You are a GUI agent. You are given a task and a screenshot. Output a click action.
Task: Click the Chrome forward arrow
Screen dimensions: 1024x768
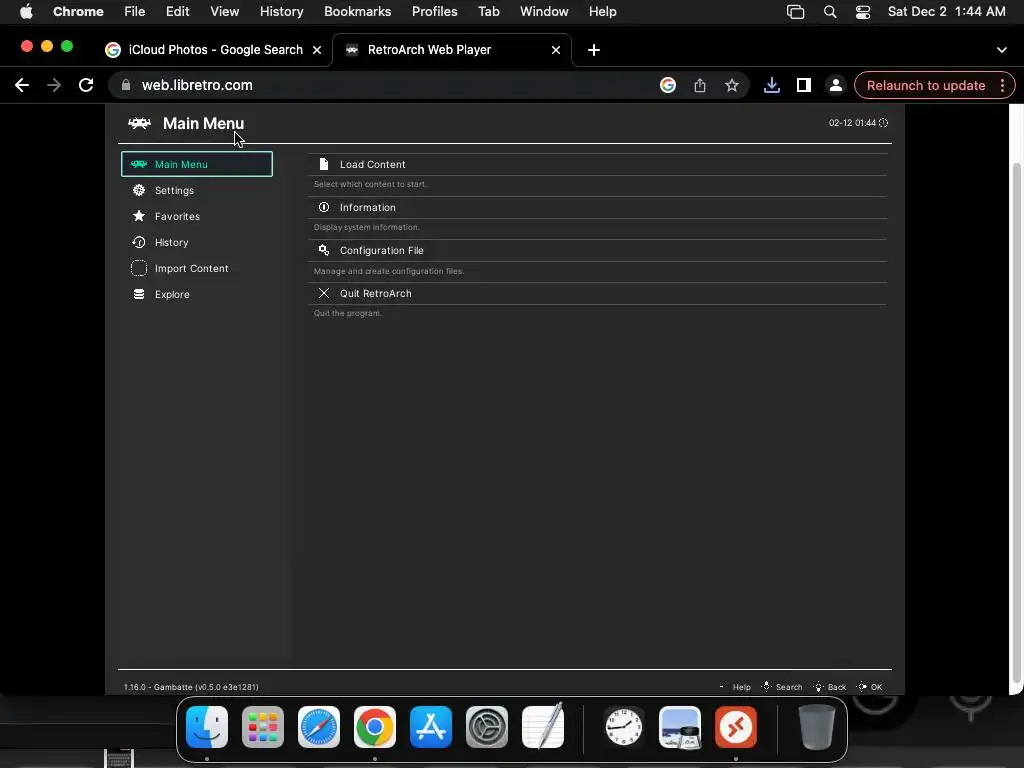[54, 85]
